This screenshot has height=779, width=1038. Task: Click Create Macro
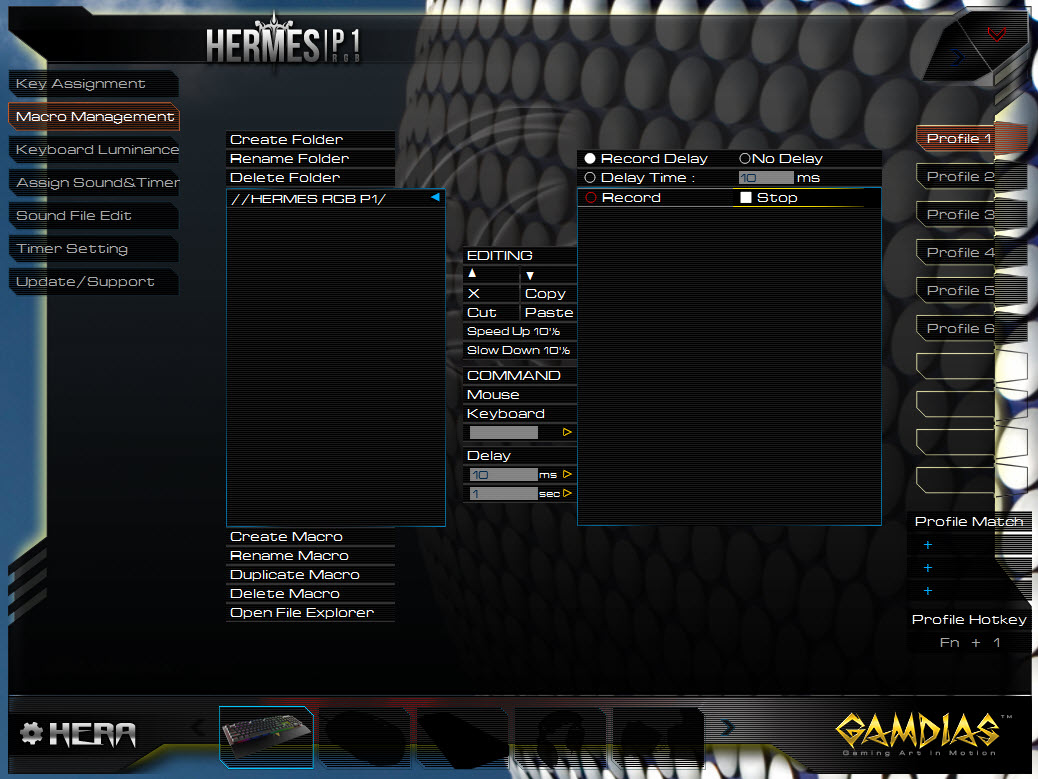click(310, 537)
